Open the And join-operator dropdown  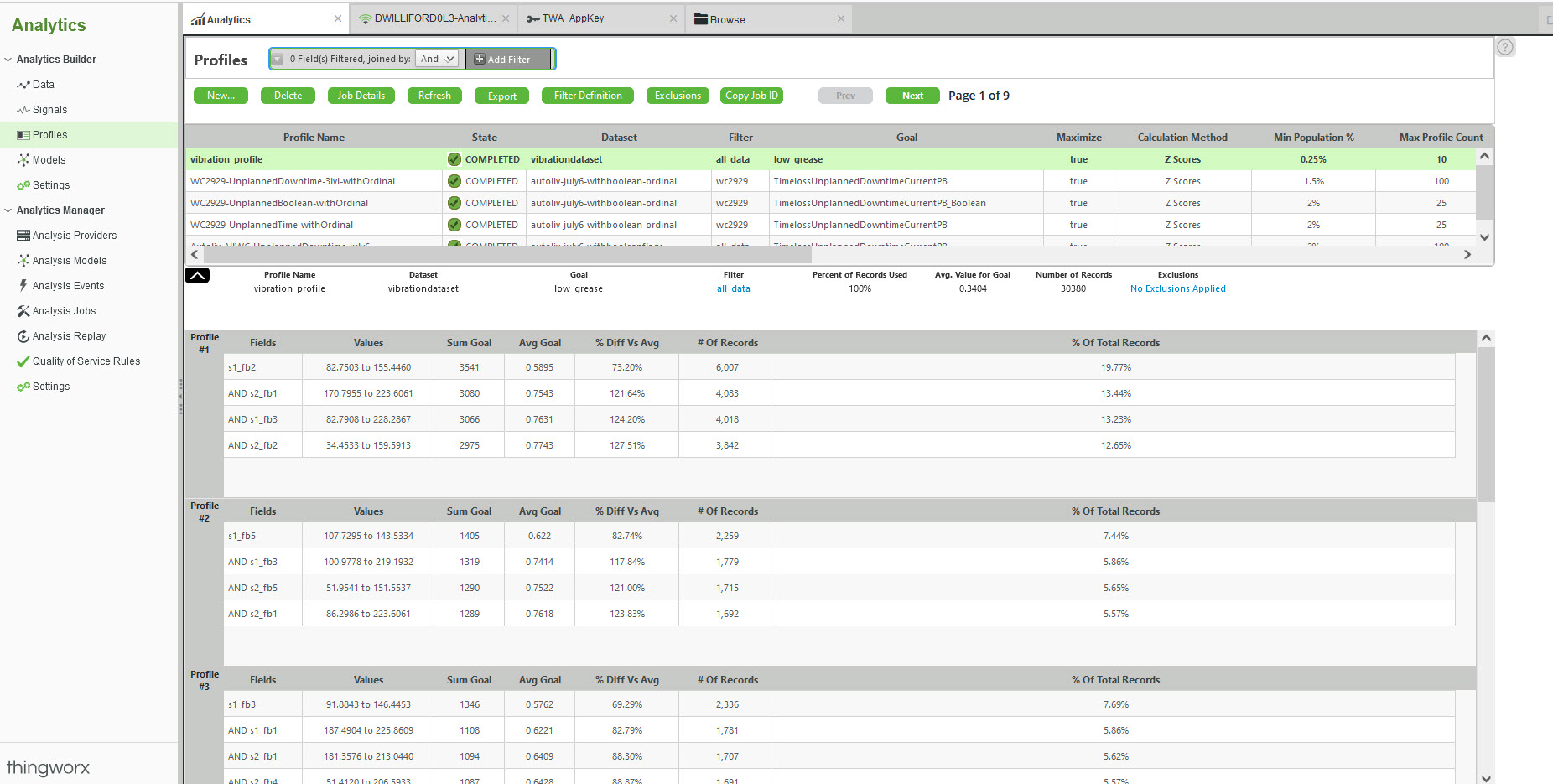tap(439, 59)
